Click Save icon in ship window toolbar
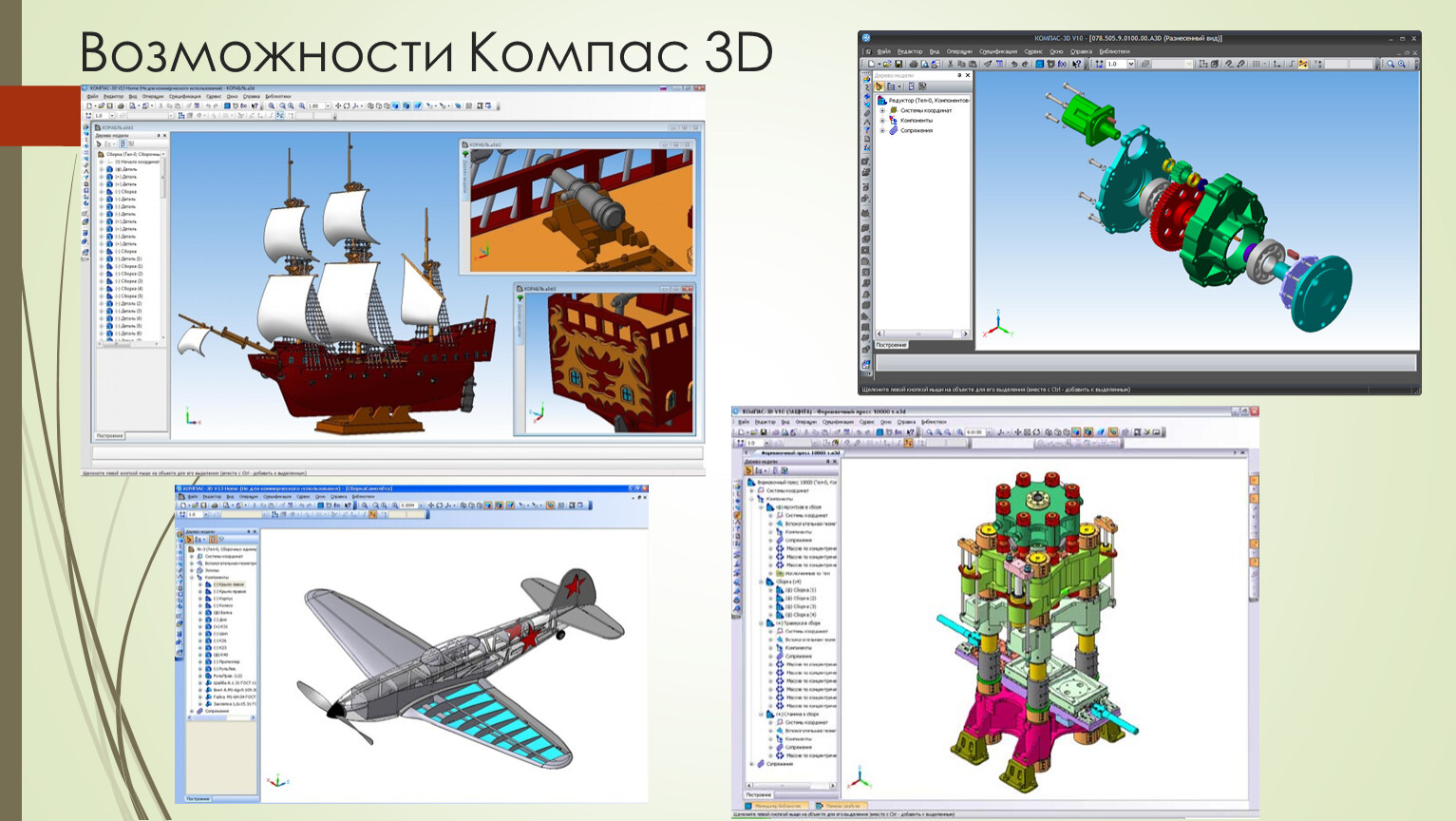Screen dimensions: 1456x821 (x=109, y=105)
